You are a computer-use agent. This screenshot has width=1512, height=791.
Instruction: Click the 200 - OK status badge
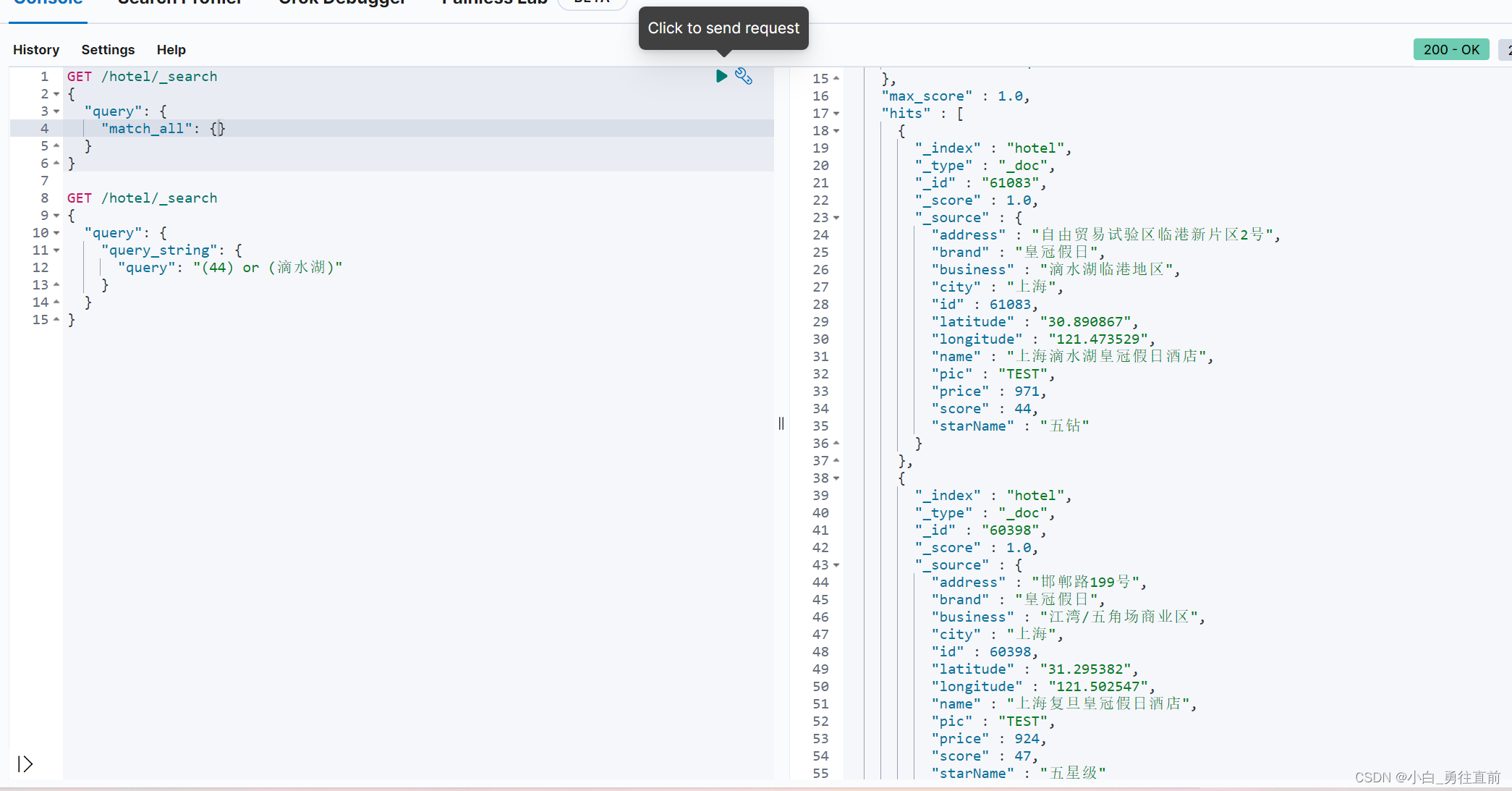pos(1451,50)
